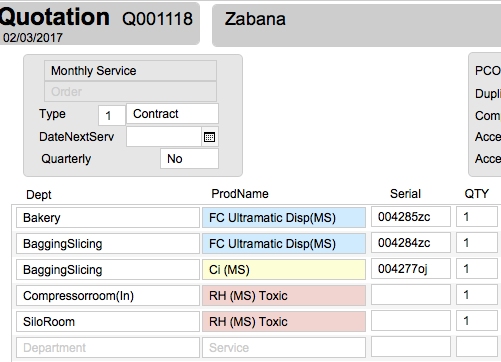Image resolution: width=501 pixels, height=362 pixels.
Task: Click the QTY field in the Bakery row
Action: [477, 217]
